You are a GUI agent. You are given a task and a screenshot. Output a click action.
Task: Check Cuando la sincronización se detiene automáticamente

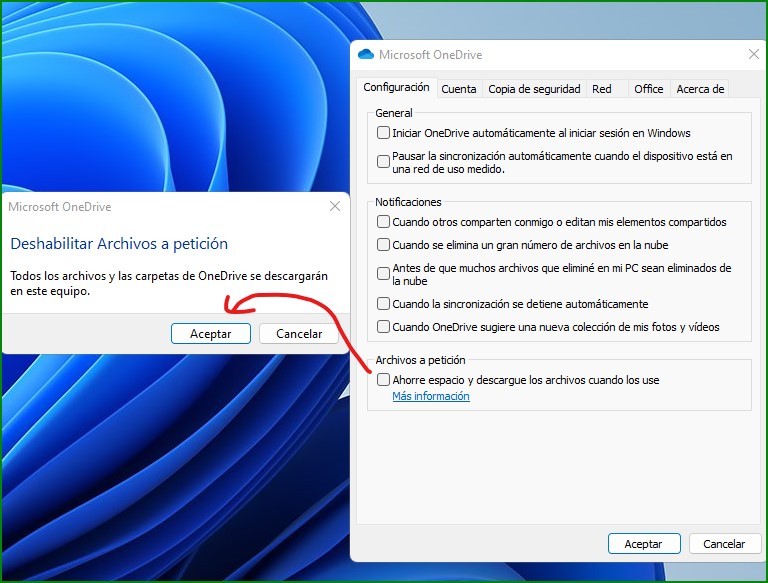tap(383, 304)
